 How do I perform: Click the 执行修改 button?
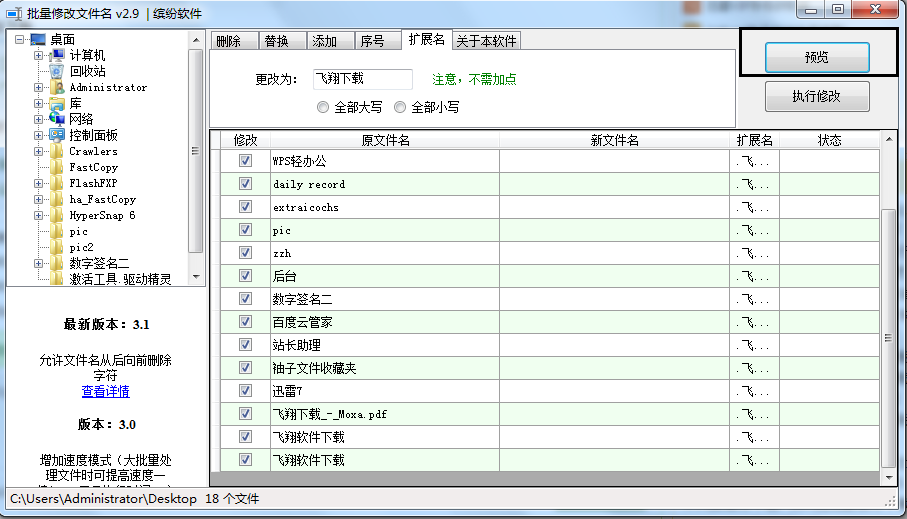pos(817,96)
